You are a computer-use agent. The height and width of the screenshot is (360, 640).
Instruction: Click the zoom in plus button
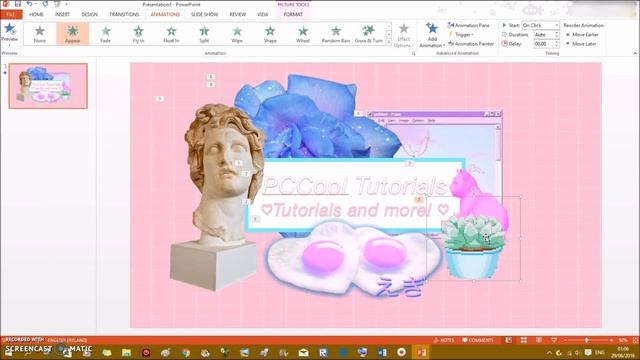point(611,340)
